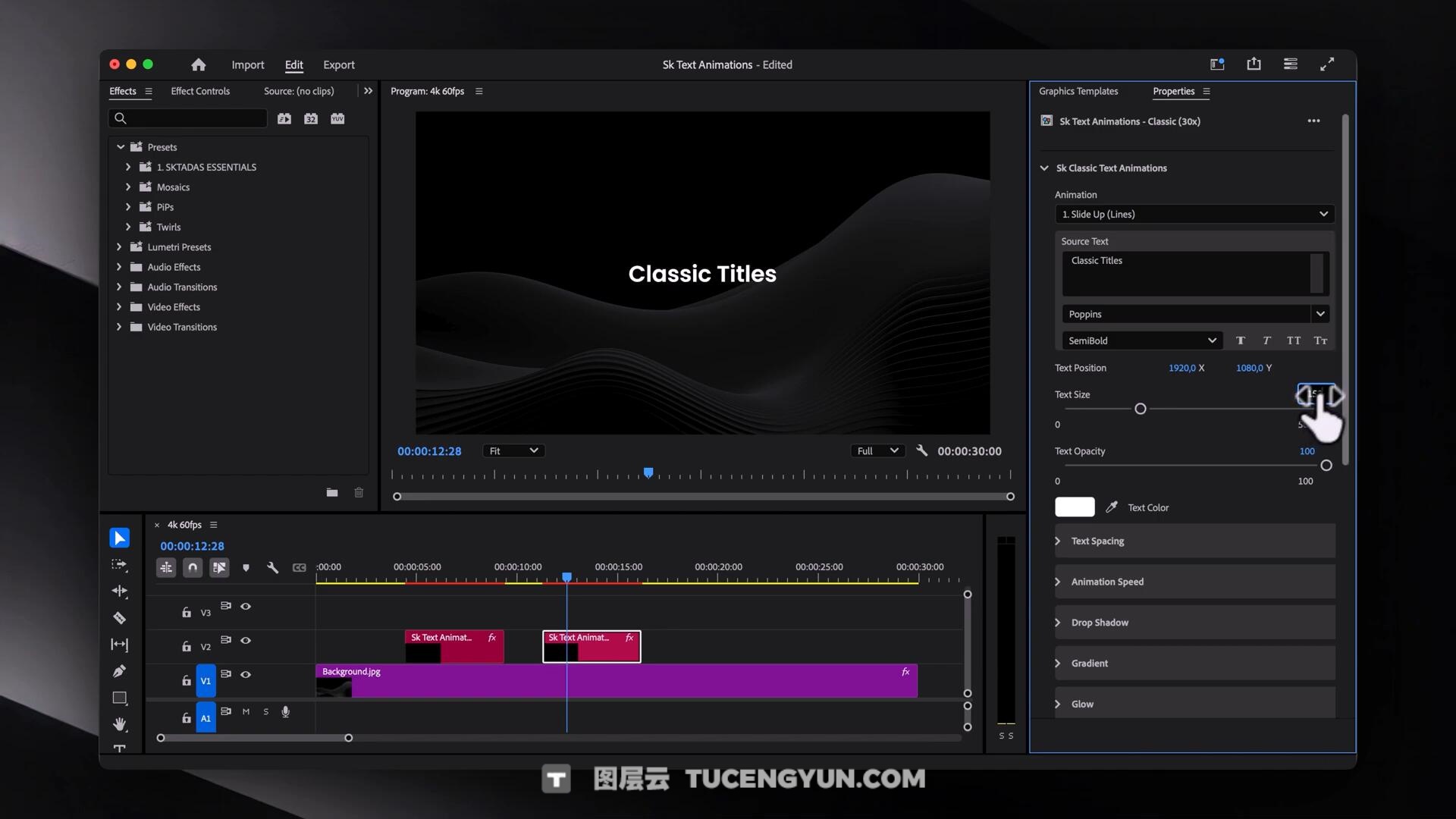Open the Export tab
Screen dimensions: 1456x819
click(338, 65)
